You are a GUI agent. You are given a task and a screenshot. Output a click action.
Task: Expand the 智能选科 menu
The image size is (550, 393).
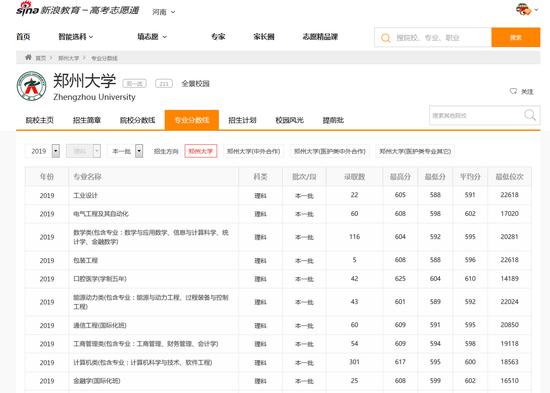click(76, 36)
